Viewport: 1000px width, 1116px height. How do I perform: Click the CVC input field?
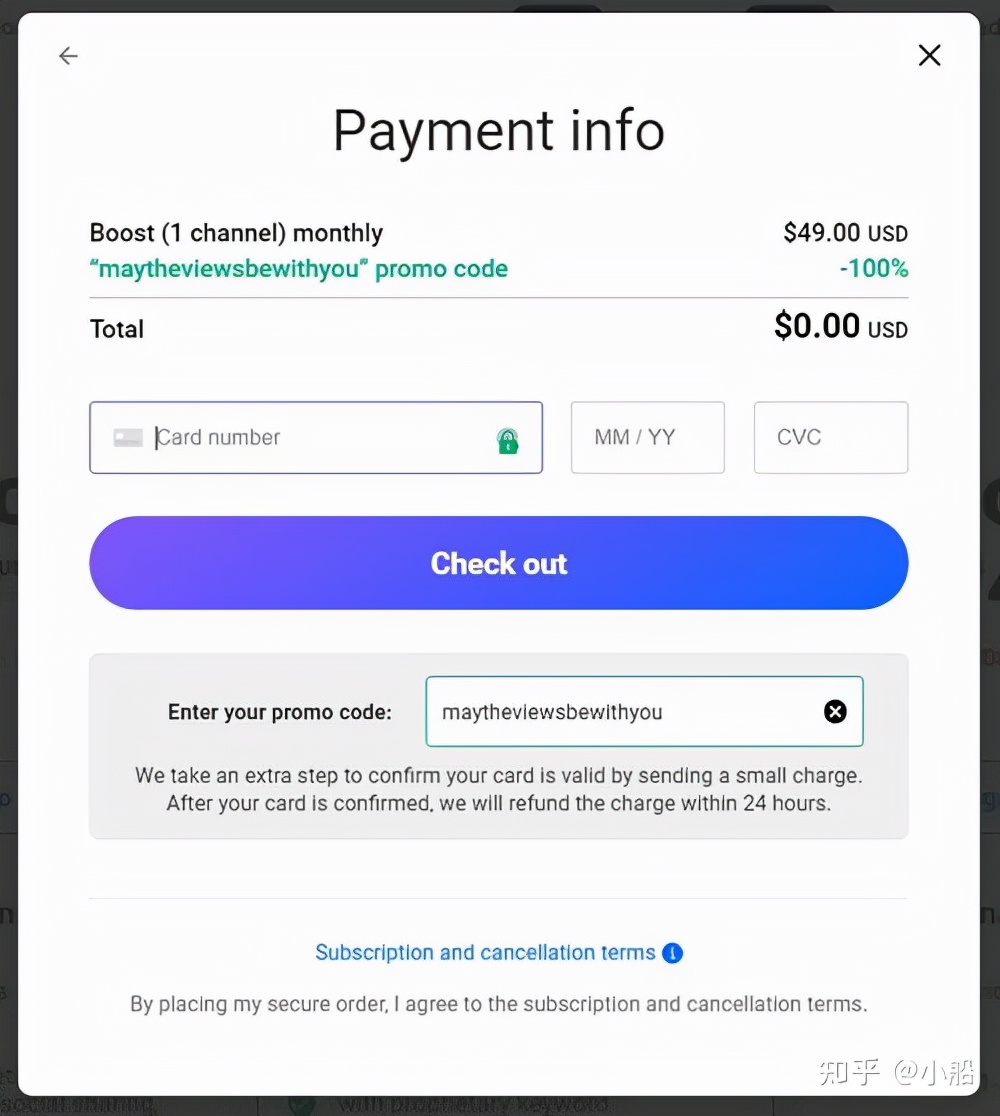pos(830,438)
